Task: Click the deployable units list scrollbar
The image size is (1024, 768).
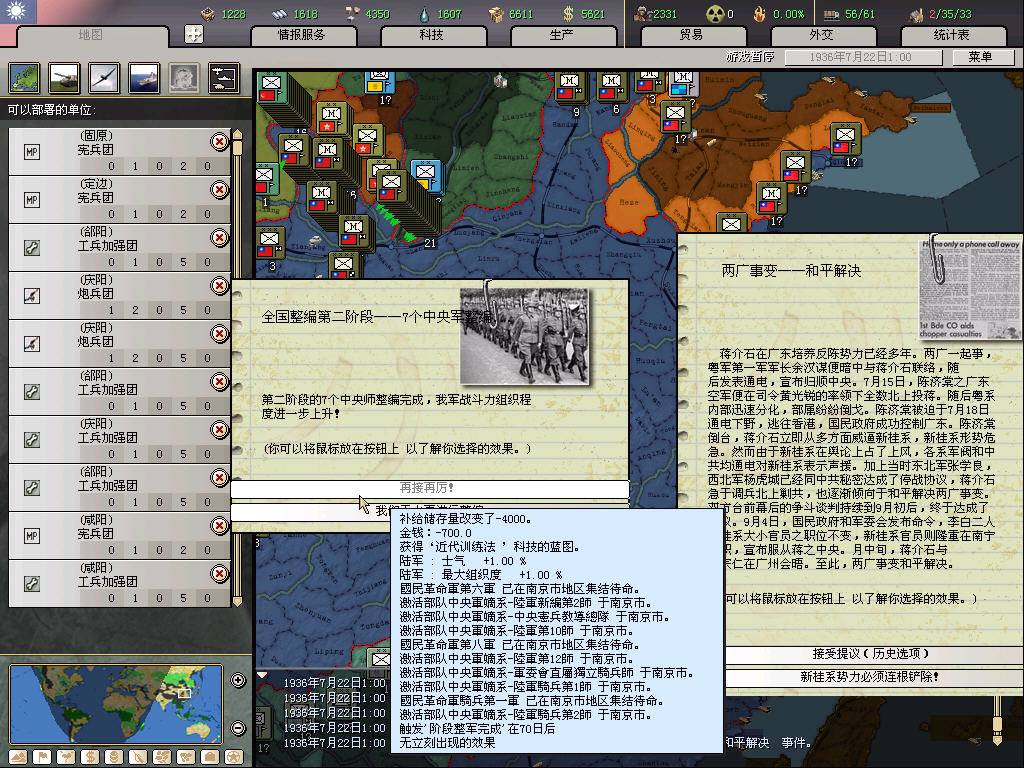Action: point(238,370)
